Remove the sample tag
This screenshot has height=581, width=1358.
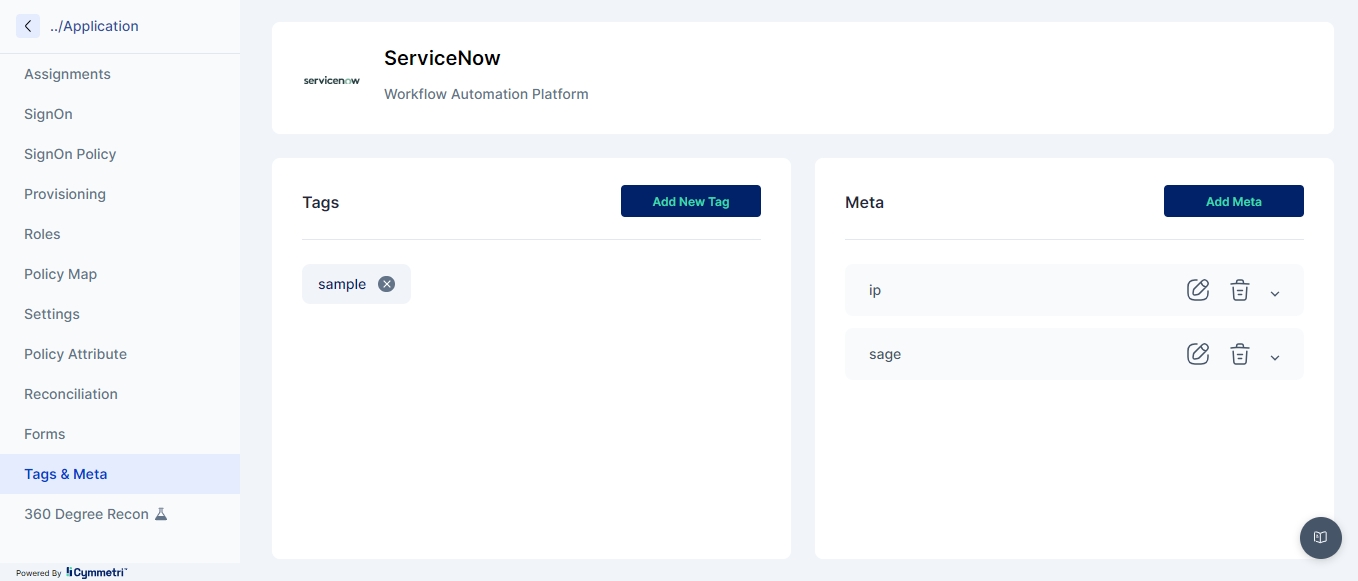pyautogui.click(x=386, y=284)
